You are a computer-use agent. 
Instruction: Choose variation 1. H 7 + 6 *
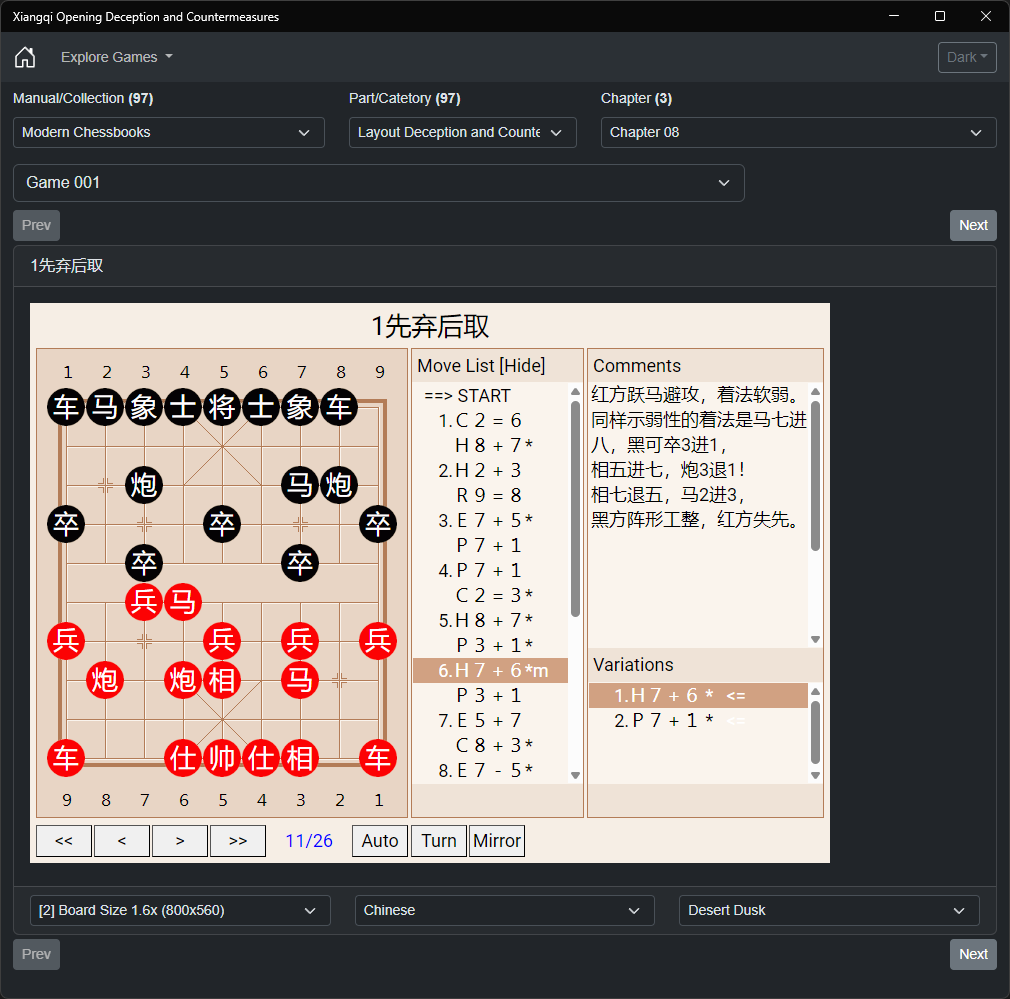[x=698, y=696]
